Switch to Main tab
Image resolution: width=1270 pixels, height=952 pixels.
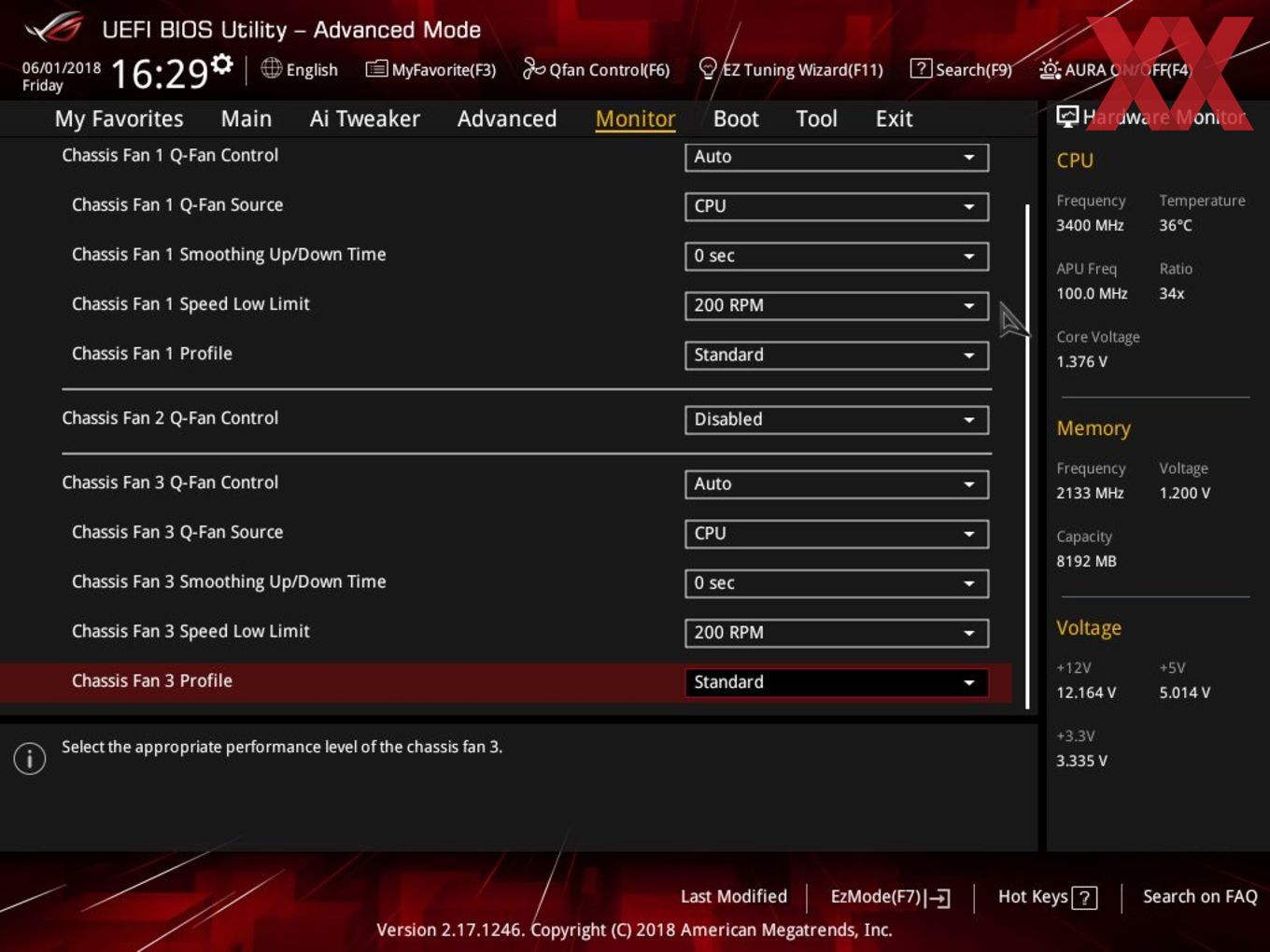[x=247, y=119]
